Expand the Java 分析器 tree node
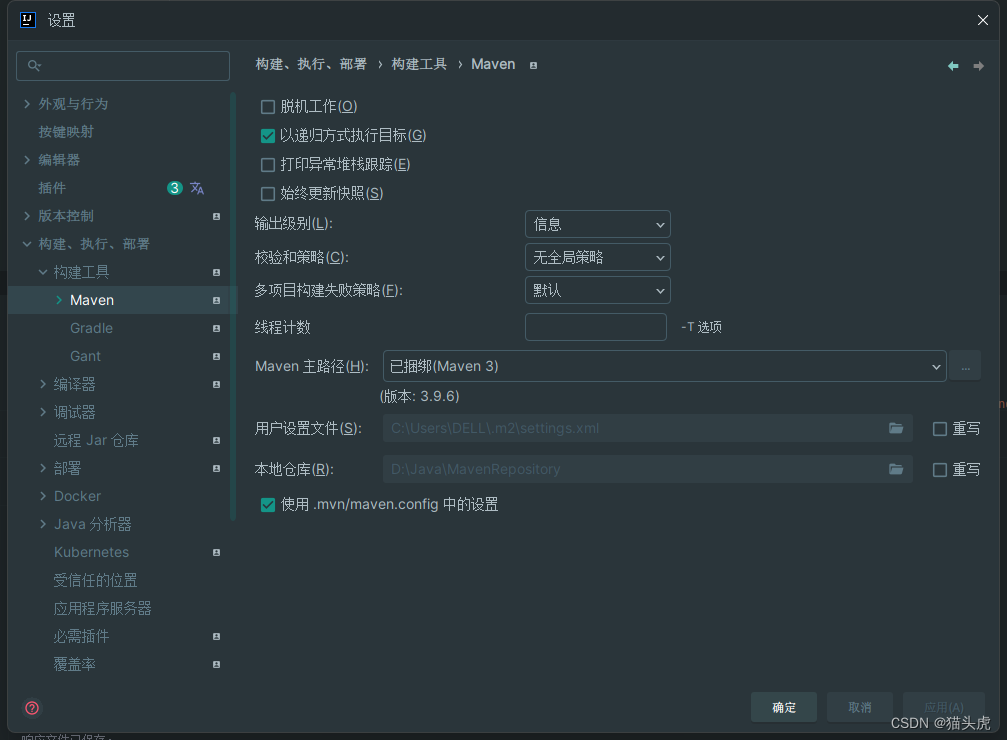 click(43, 524)
